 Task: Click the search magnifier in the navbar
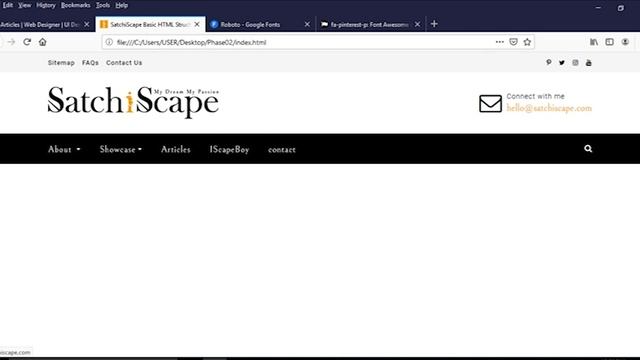(588, 149)
